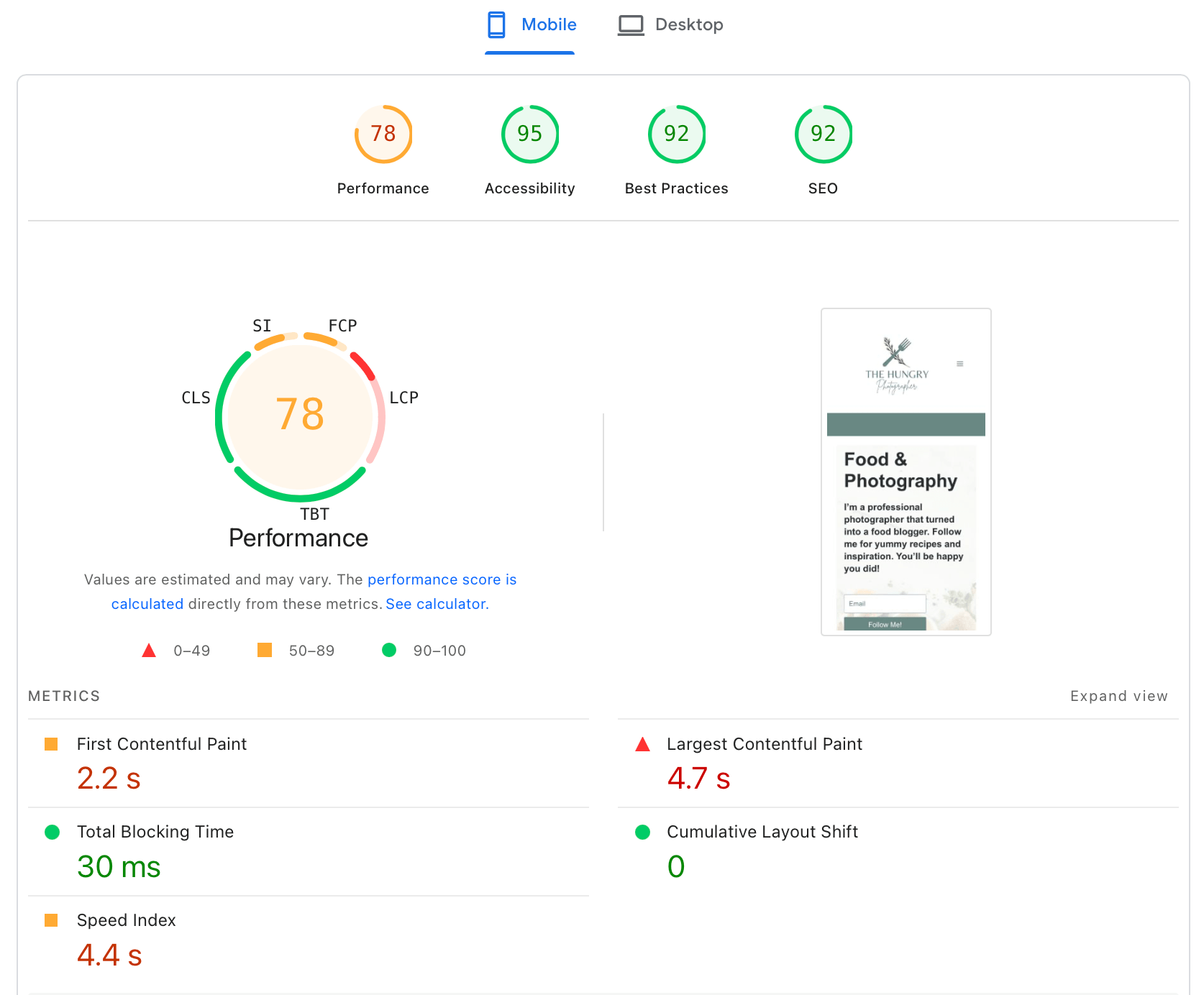Viewport: 1204px width, 995px height.
Task: Click the webpage preview thumbnail of The Hungry Photographer
Action: pos(906,471)
